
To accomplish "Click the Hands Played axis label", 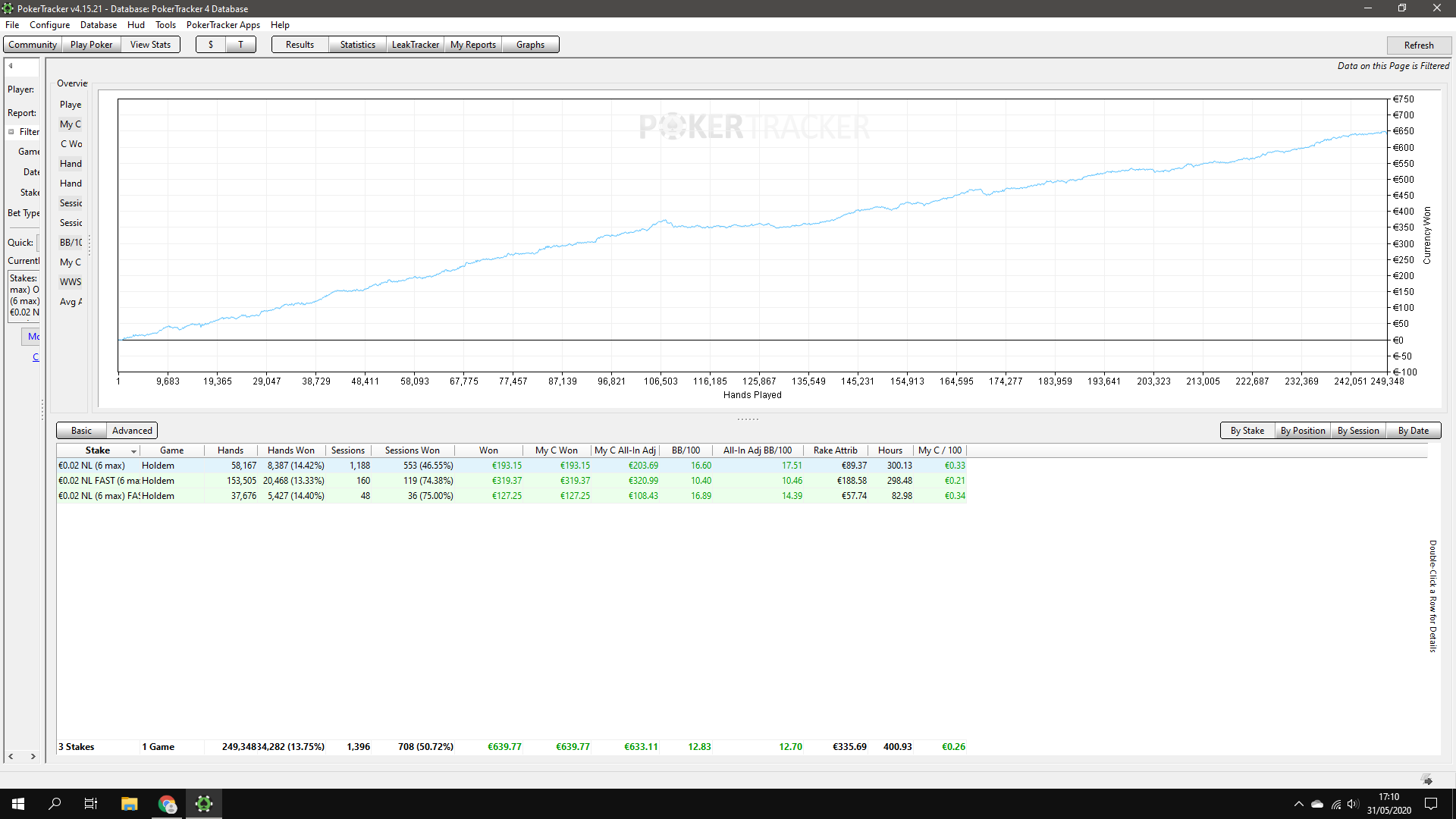I will point(752,395).
